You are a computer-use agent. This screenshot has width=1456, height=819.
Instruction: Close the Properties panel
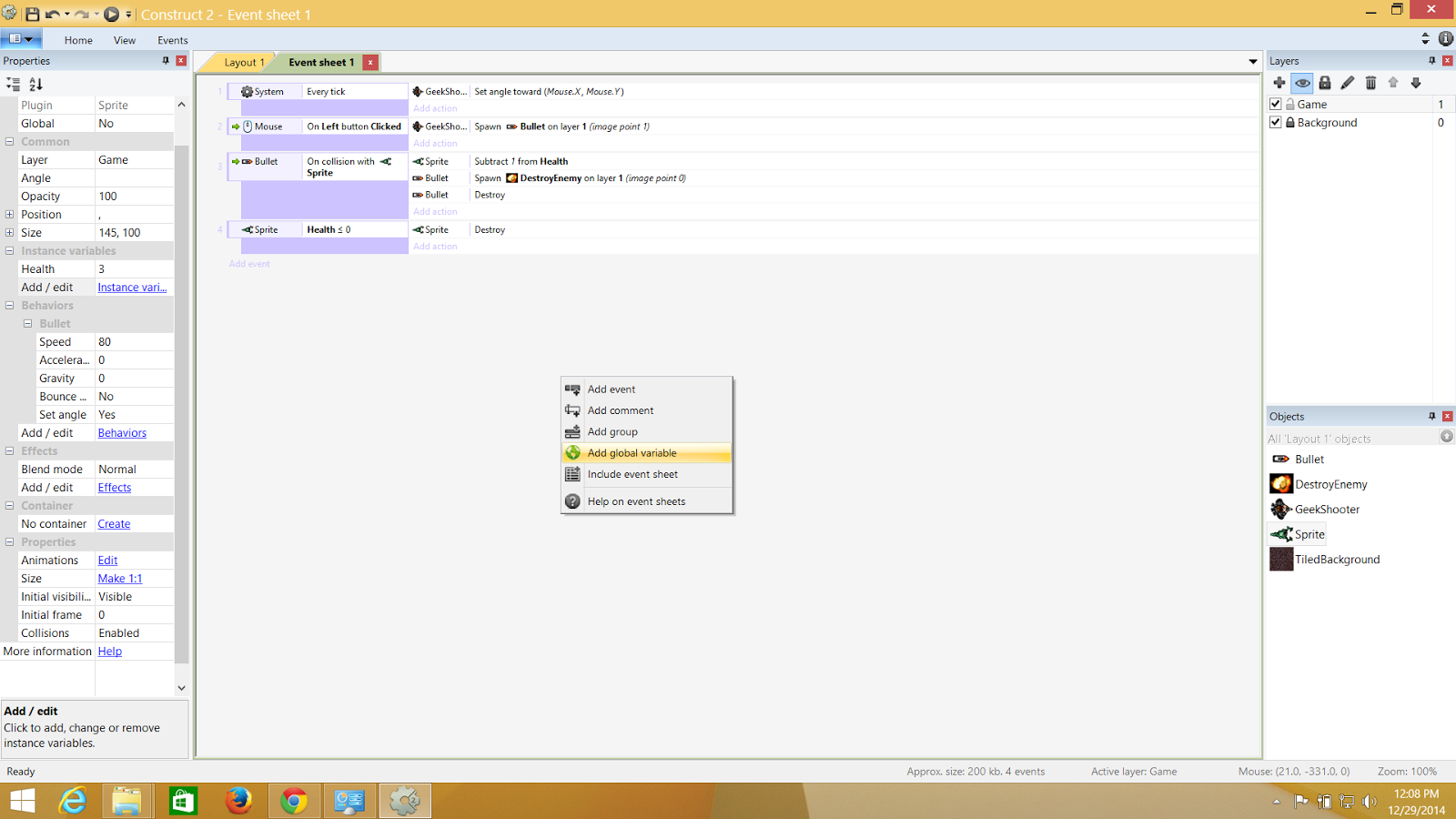click(181, 60)
